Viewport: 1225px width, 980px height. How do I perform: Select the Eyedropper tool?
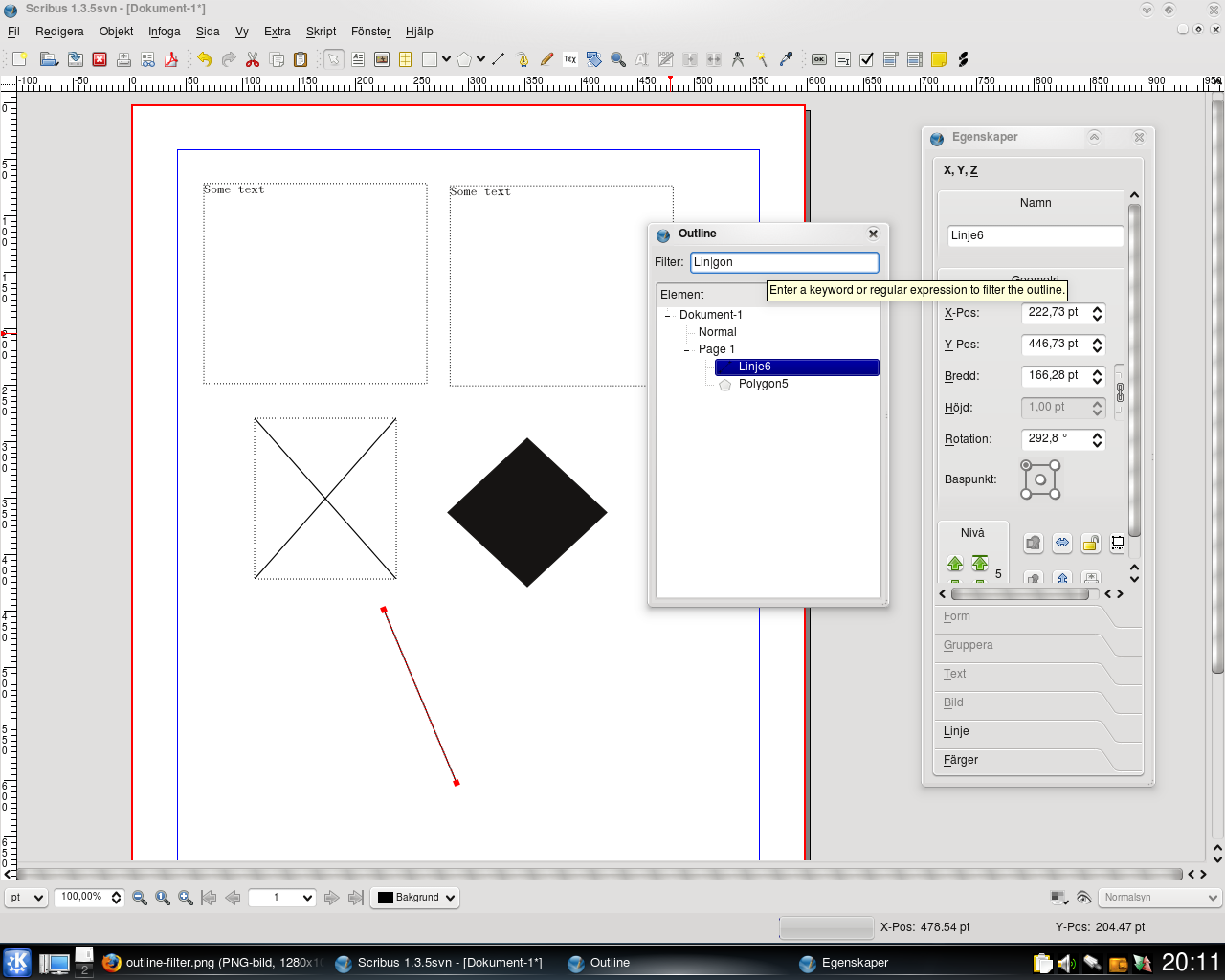coord(786,59)
